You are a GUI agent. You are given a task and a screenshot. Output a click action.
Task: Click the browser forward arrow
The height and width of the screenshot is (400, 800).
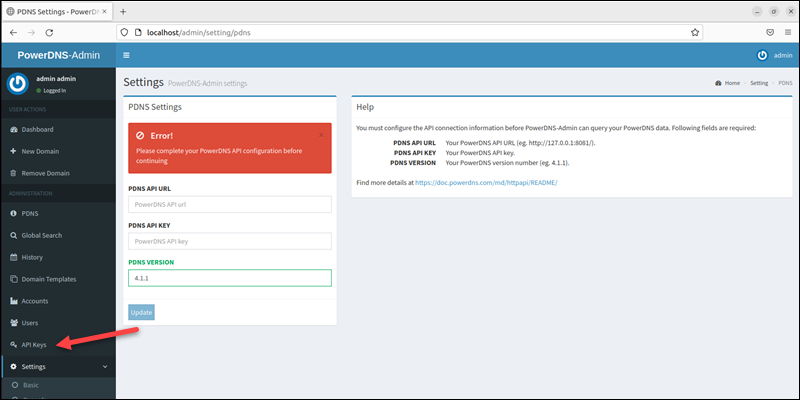point(31,33)
